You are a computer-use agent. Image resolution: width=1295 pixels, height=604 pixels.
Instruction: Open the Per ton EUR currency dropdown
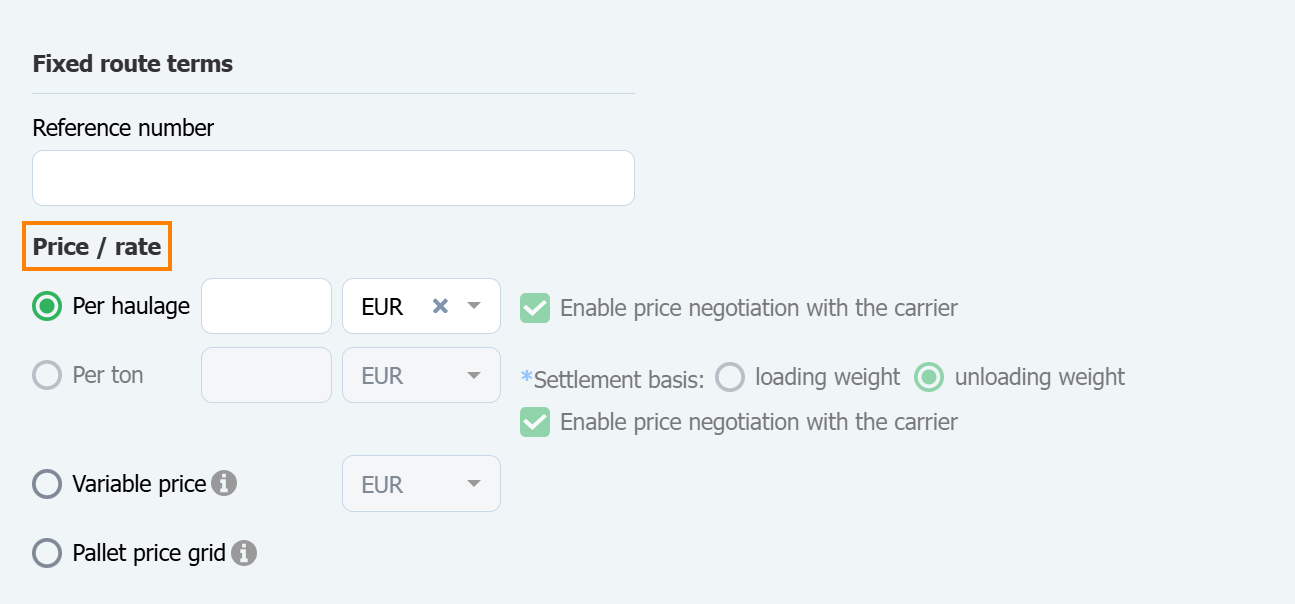[421, 375]
